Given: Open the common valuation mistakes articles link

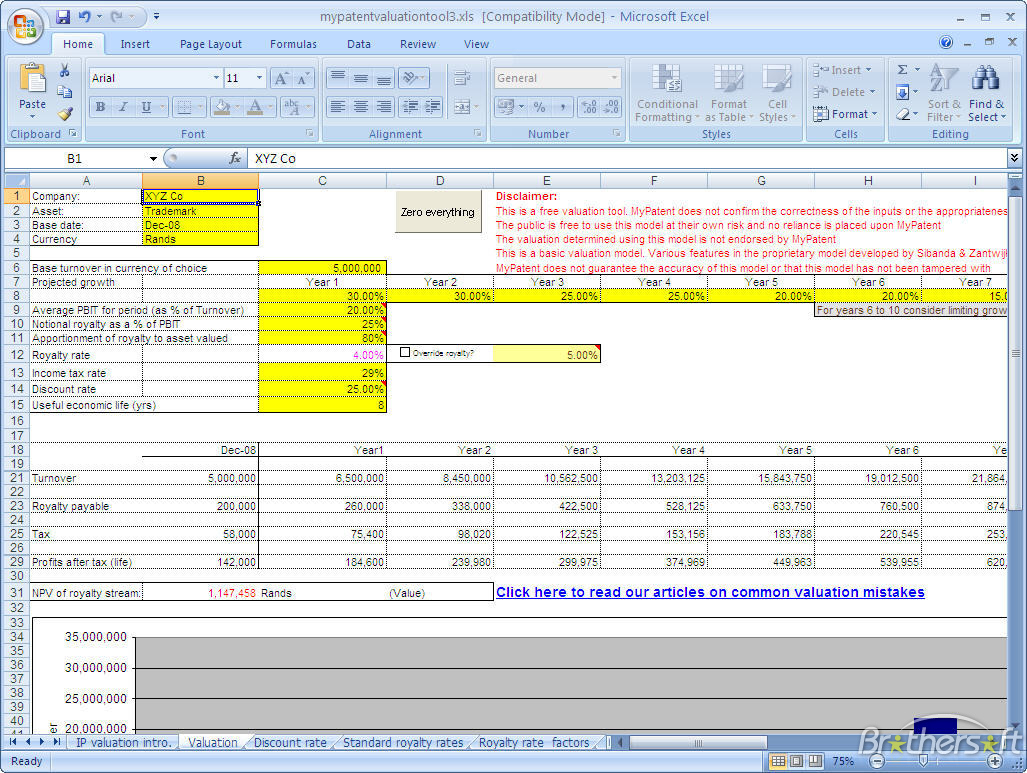Looking at the screenshot, I should point(710,592).
